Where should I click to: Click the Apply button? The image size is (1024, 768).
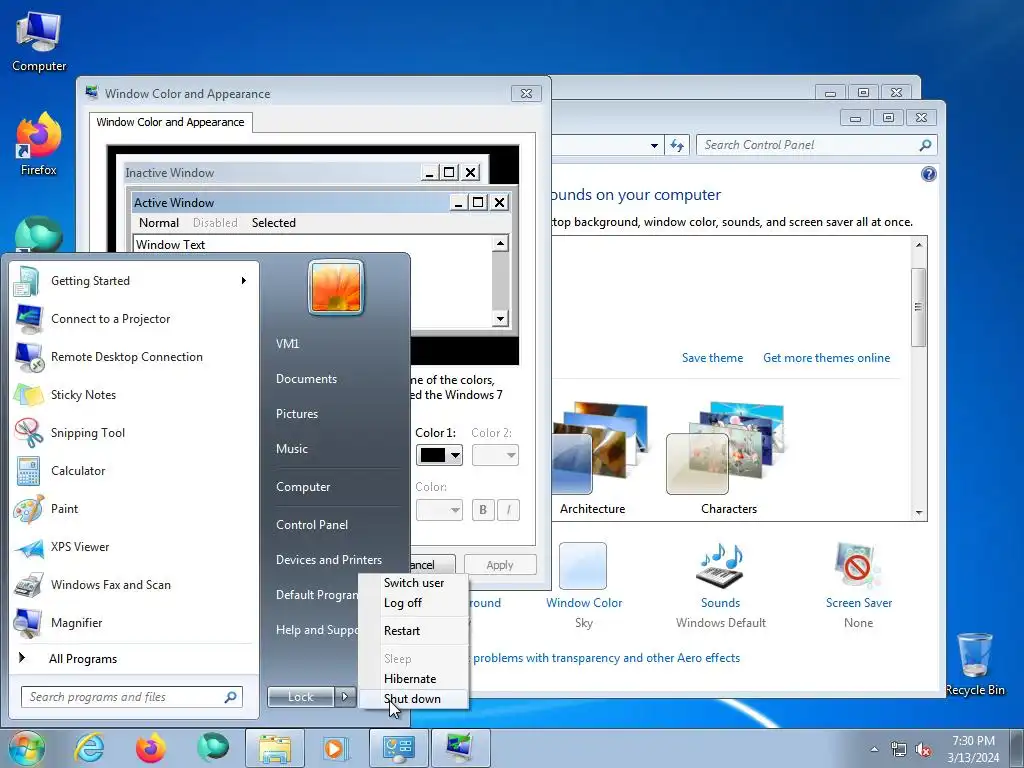(500, 565)
